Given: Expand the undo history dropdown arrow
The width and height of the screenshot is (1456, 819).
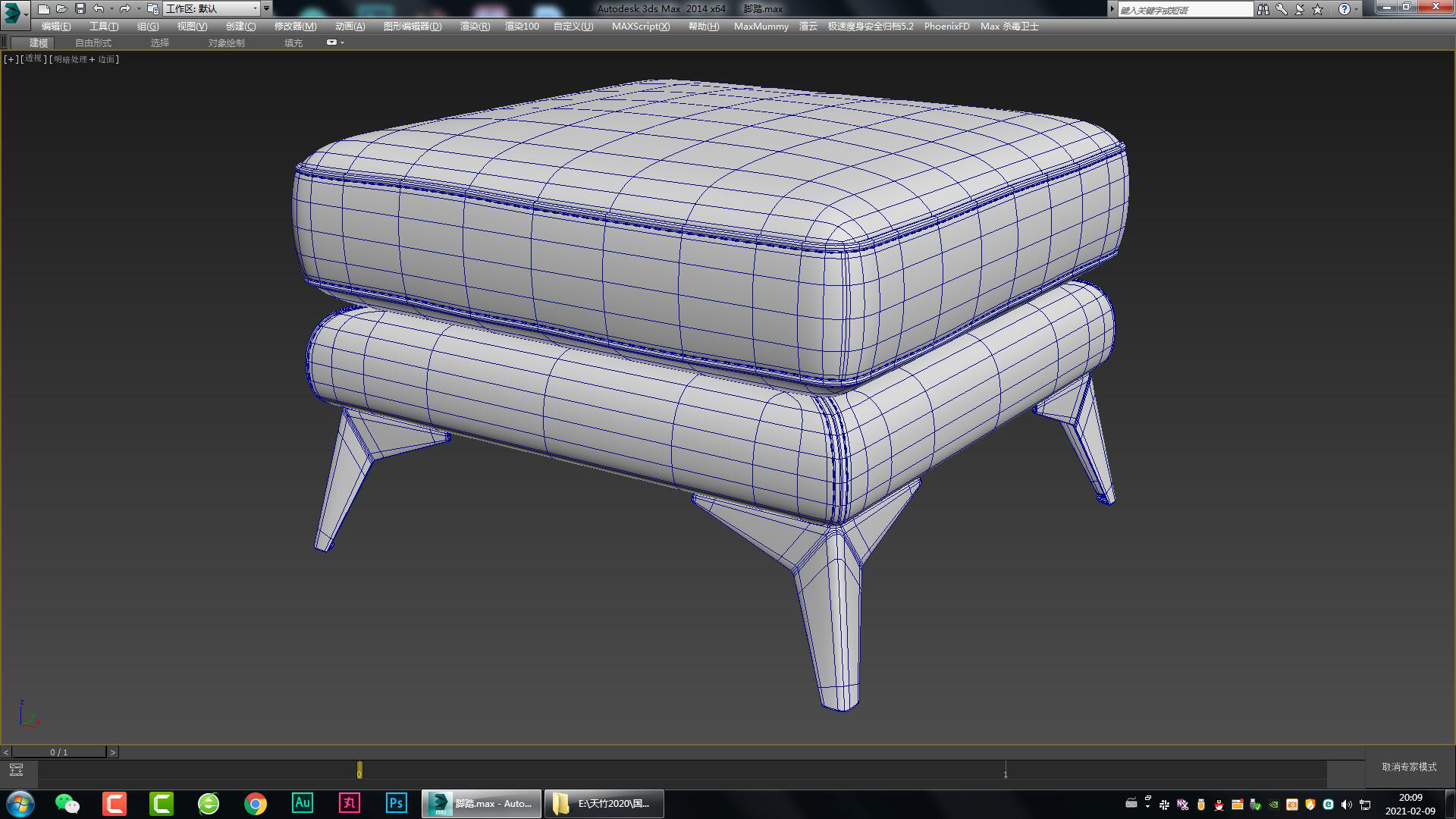Looking at the screenshot, I should tap(111, 8).
